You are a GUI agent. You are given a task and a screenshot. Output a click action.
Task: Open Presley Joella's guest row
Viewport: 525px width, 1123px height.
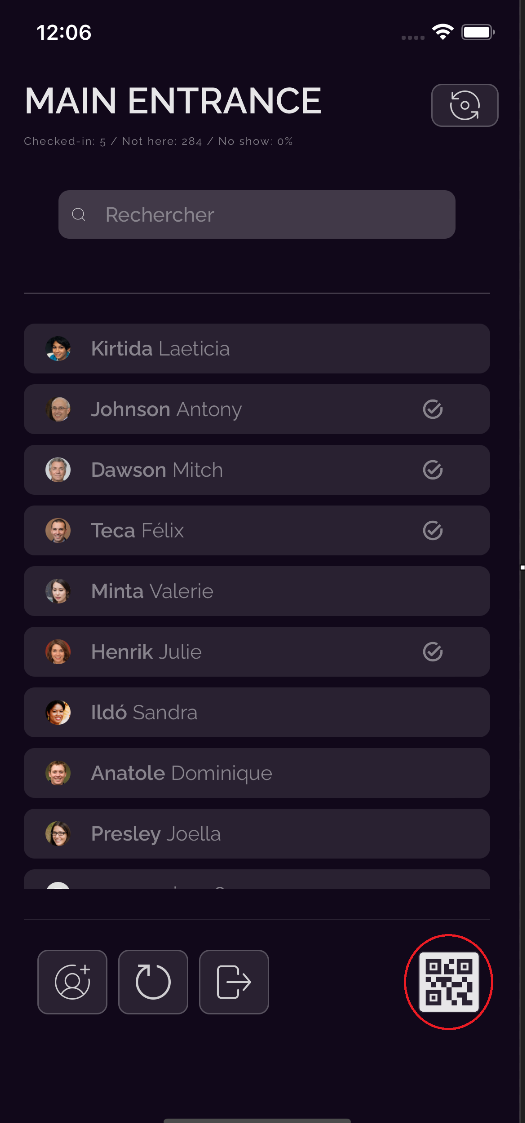click(257, 834)
